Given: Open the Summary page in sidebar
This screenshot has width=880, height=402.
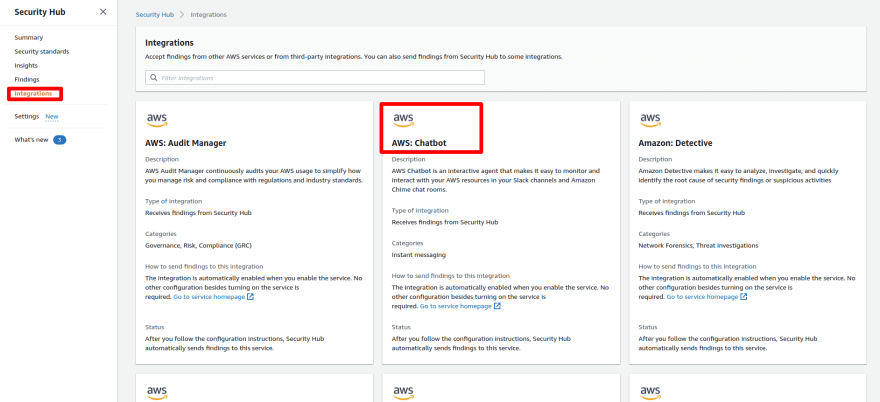Looking at the screenshot, I should pos(29,38).
